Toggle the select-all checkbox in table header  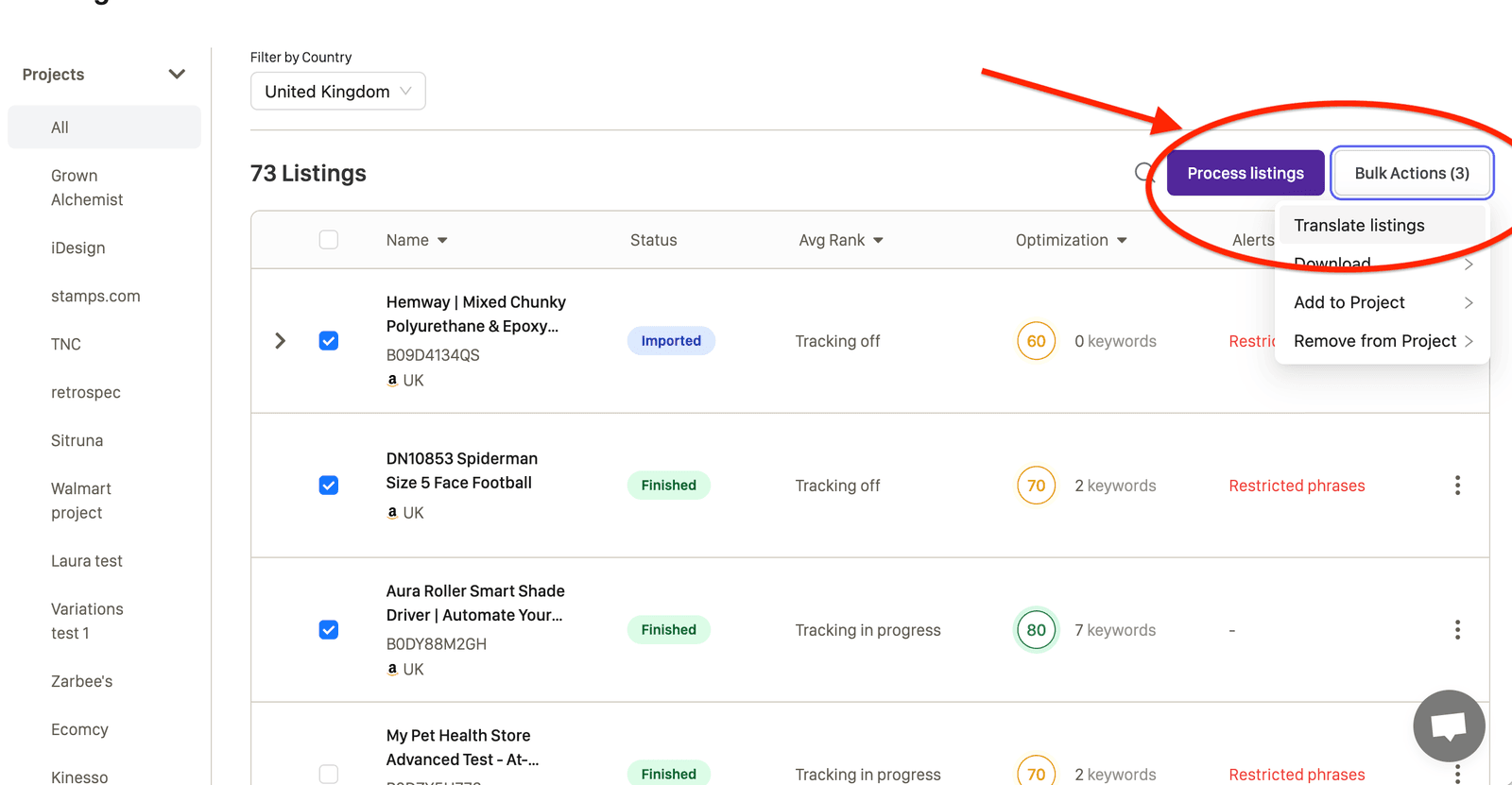click(329, 240)
